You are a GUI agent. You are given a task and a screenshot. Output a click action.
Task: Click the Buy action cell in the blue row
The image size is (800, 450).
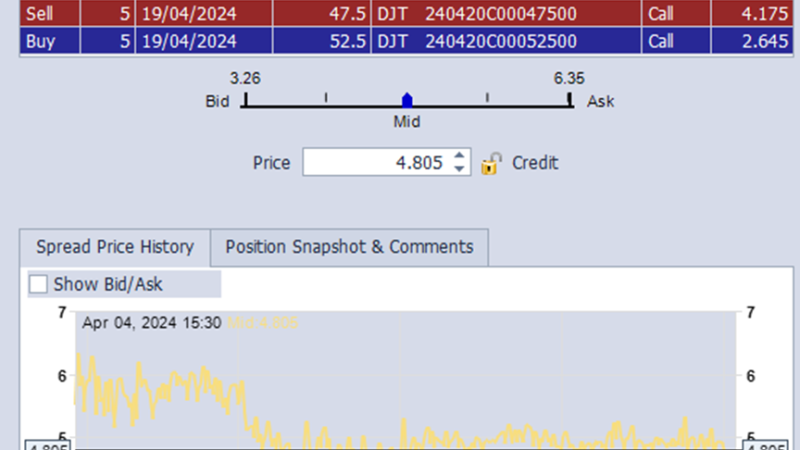tap(40, 41)
